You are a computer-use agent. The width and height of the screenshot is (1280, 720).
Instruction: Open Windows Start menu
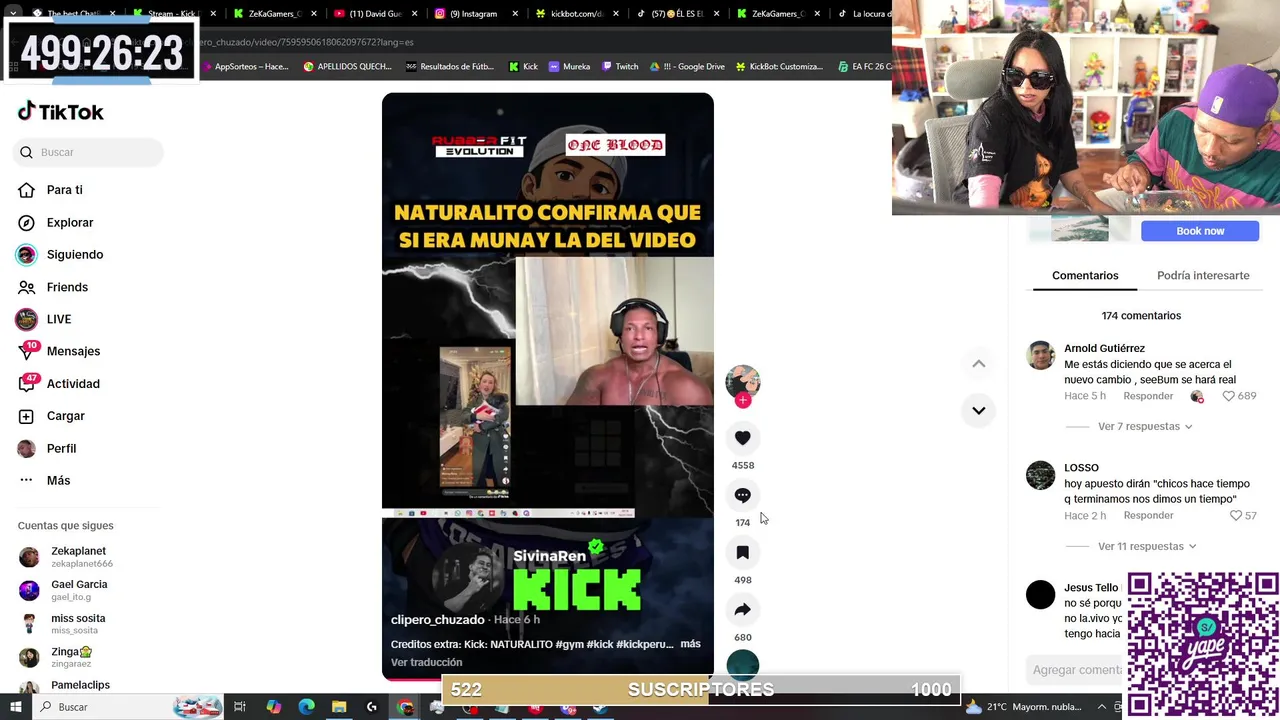tap(16, 707)
